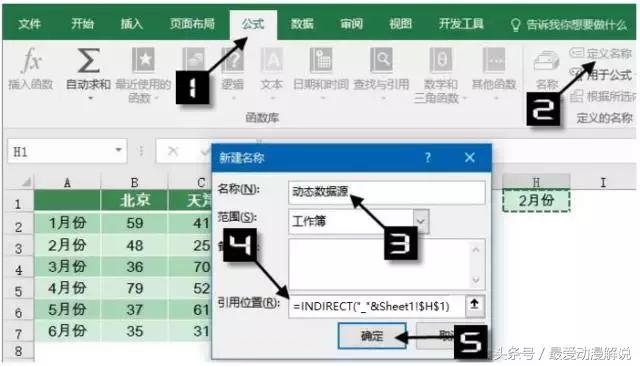
Task: Open the 文件 File tab
Action: [29, 24]
